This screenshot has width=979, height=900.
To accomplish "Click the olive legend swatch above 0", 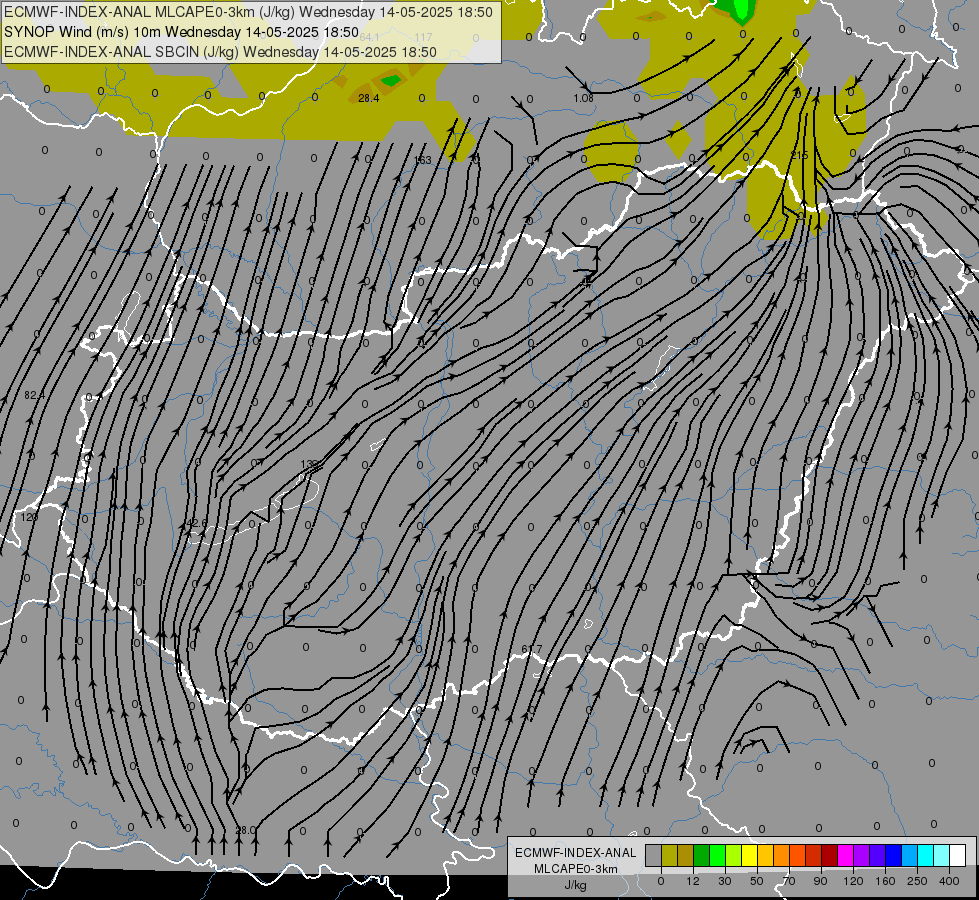I will point(669,855).
